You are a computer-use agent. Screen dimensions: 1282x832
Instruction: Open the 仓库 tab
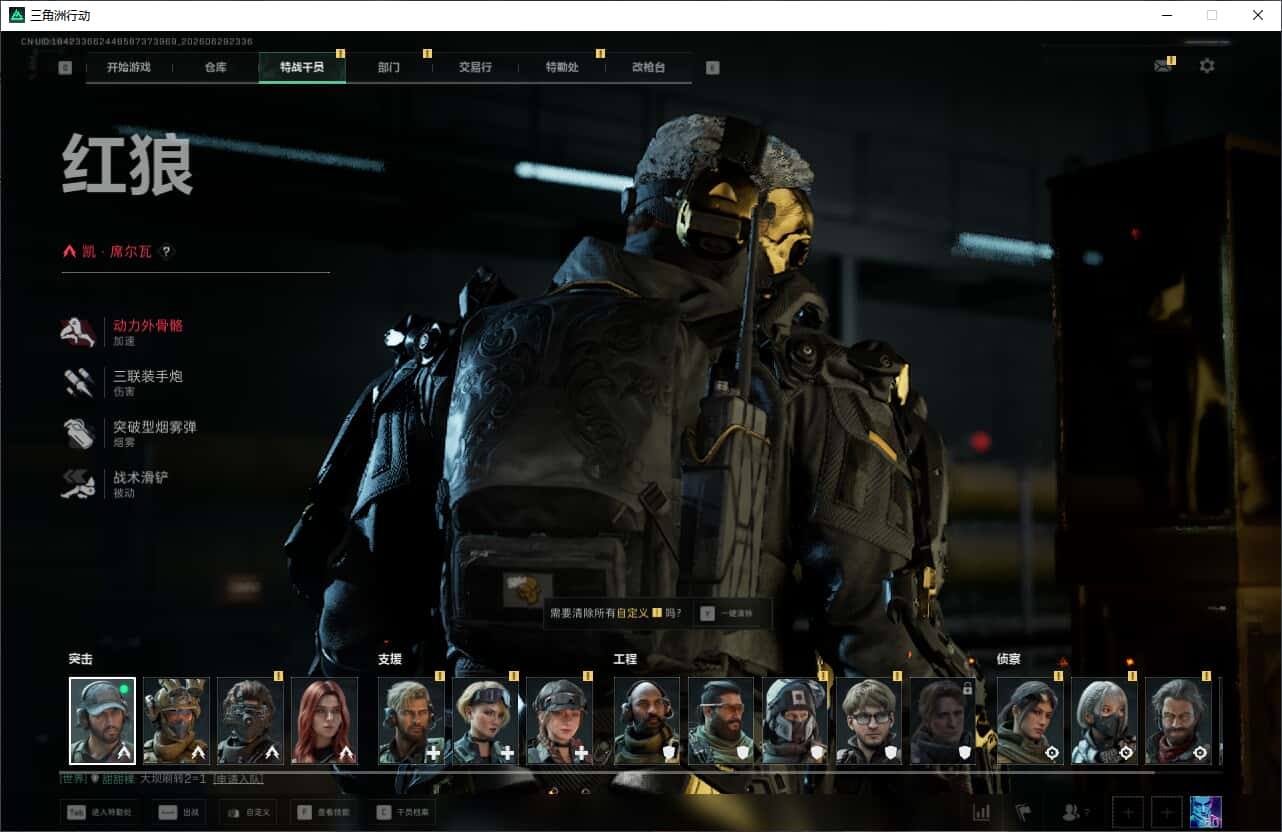(x=215, y=68)
